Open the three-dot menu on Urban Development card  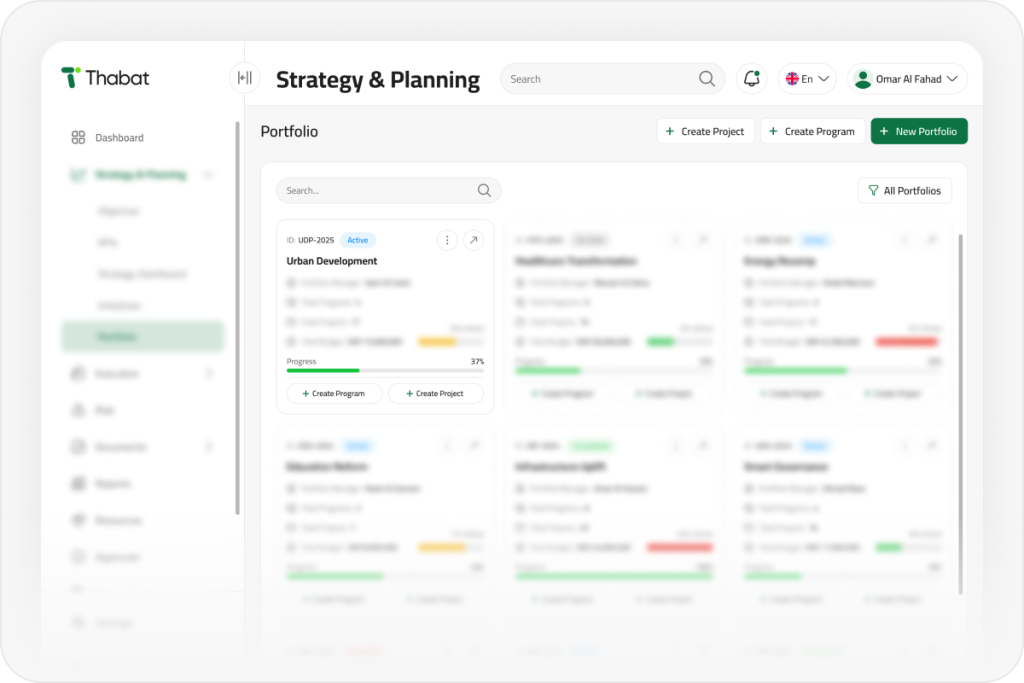pos(447,240)
